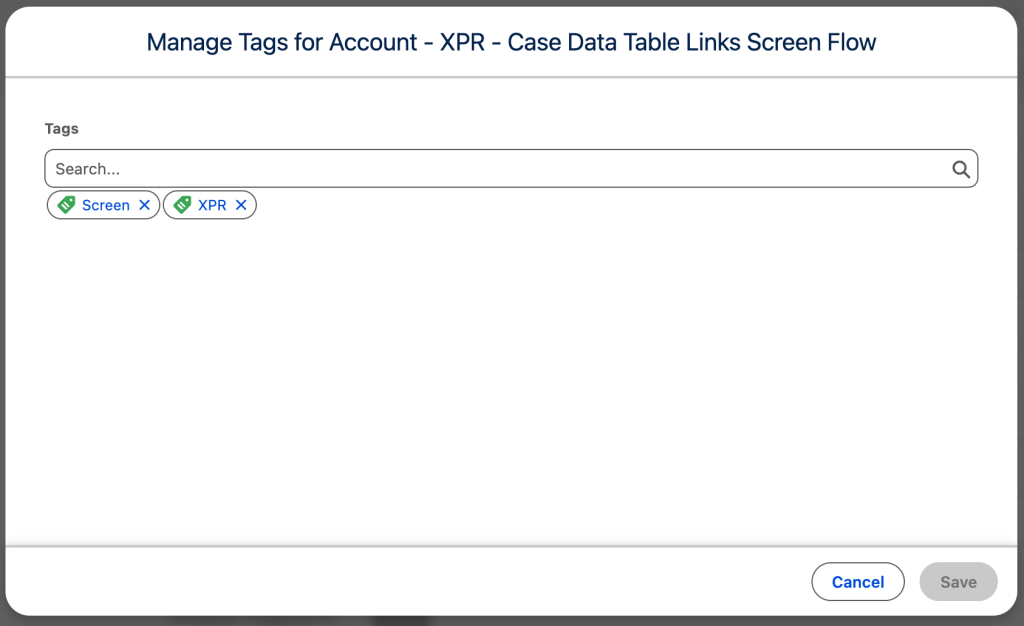
Task: Click 'Case Data Table Links' in the heading
Action: tap(624, 42)
